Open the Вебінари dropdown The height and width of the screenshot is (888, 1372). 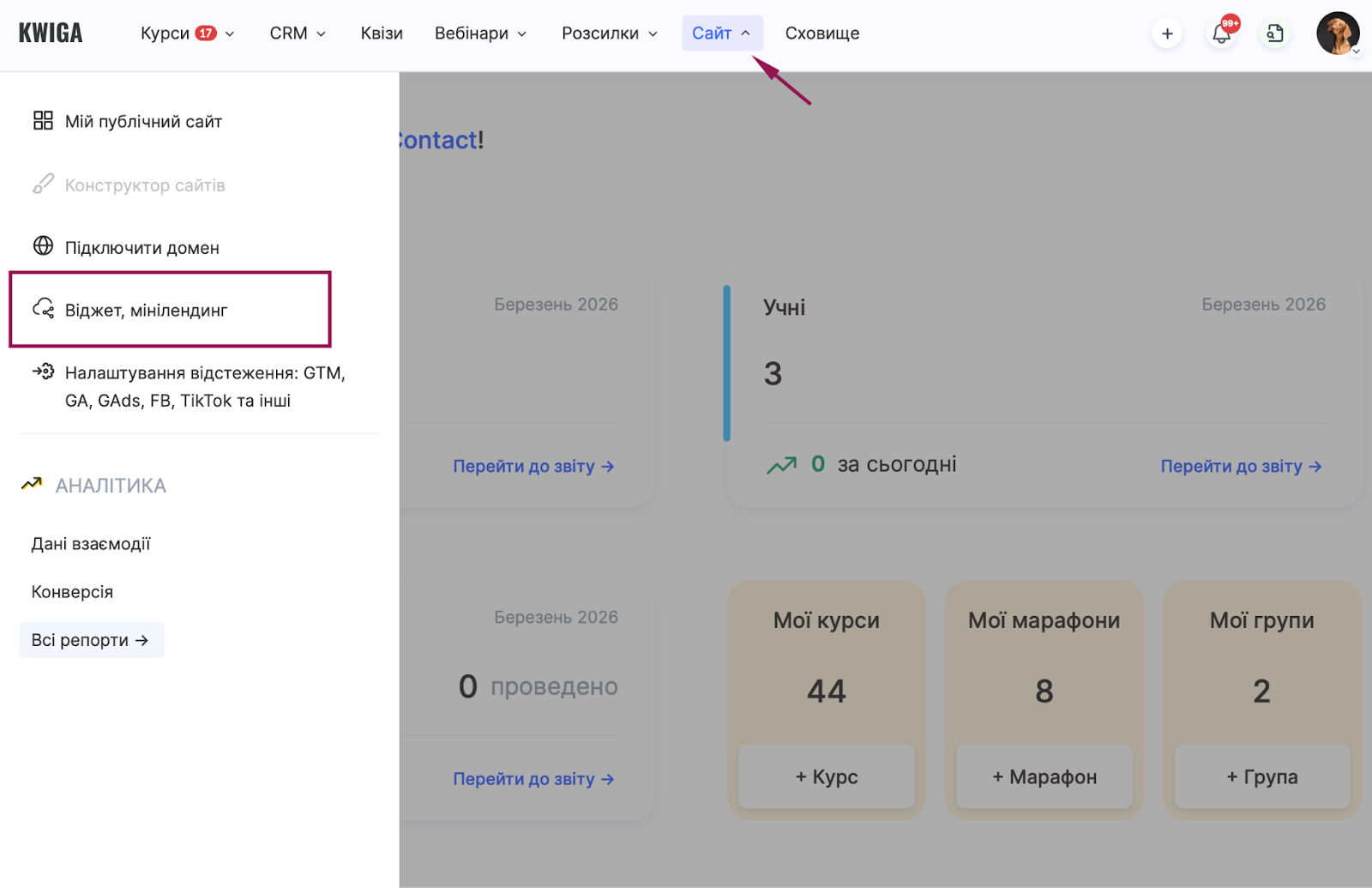click(x=480, y=33)
